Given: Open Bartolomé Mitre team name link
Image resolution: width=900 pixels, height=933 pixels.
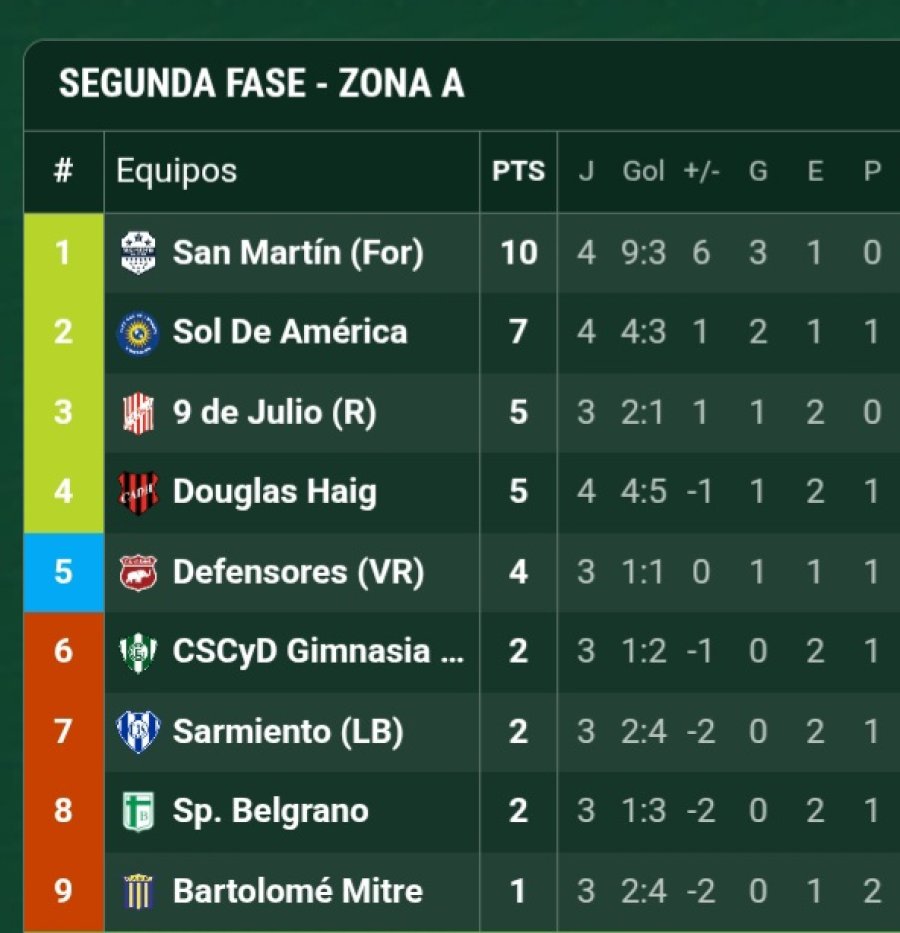Looking at the screenshot, I should 297,891.
